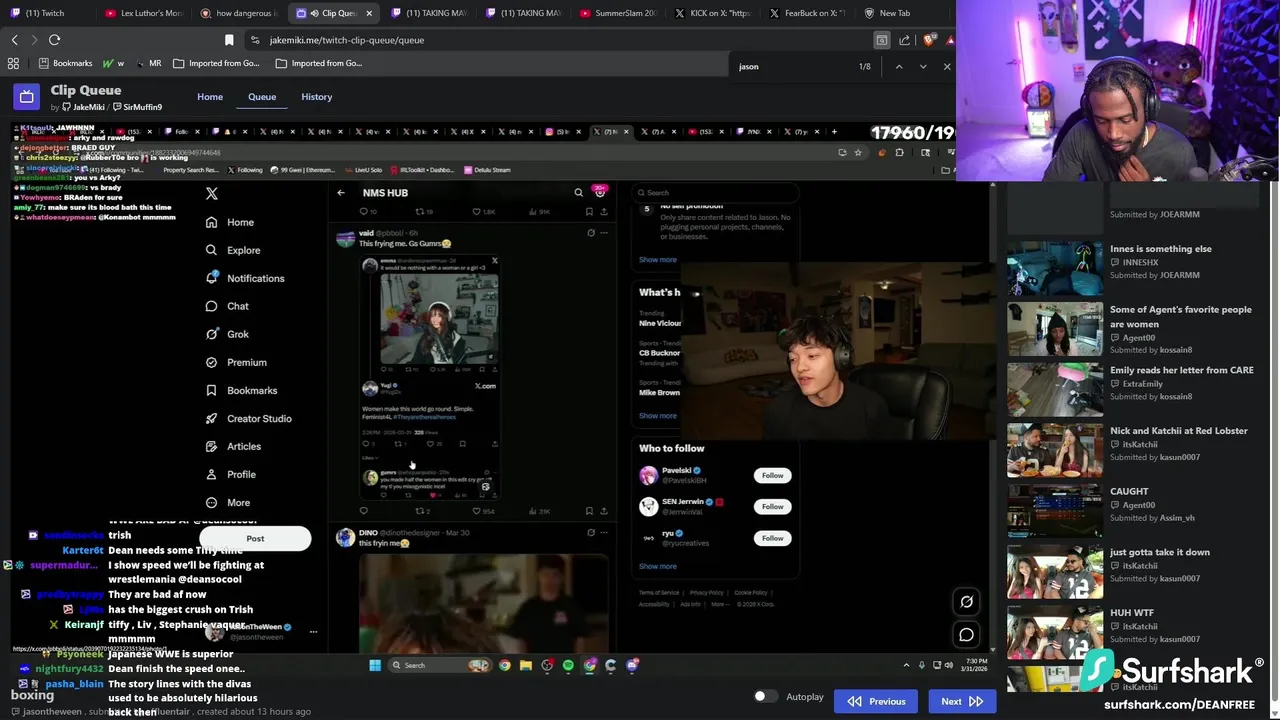The width and height of the screenshot is (1280, 720).
Task: Click the Post button in X sidebar
Action: click(255, 539)
